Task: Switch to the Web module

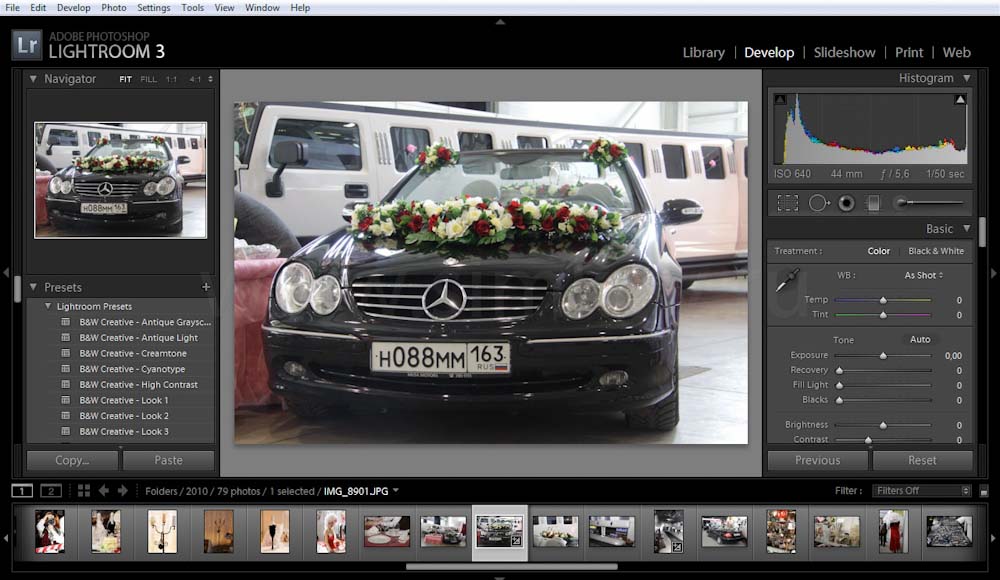Action: click(x=957, y=53)
